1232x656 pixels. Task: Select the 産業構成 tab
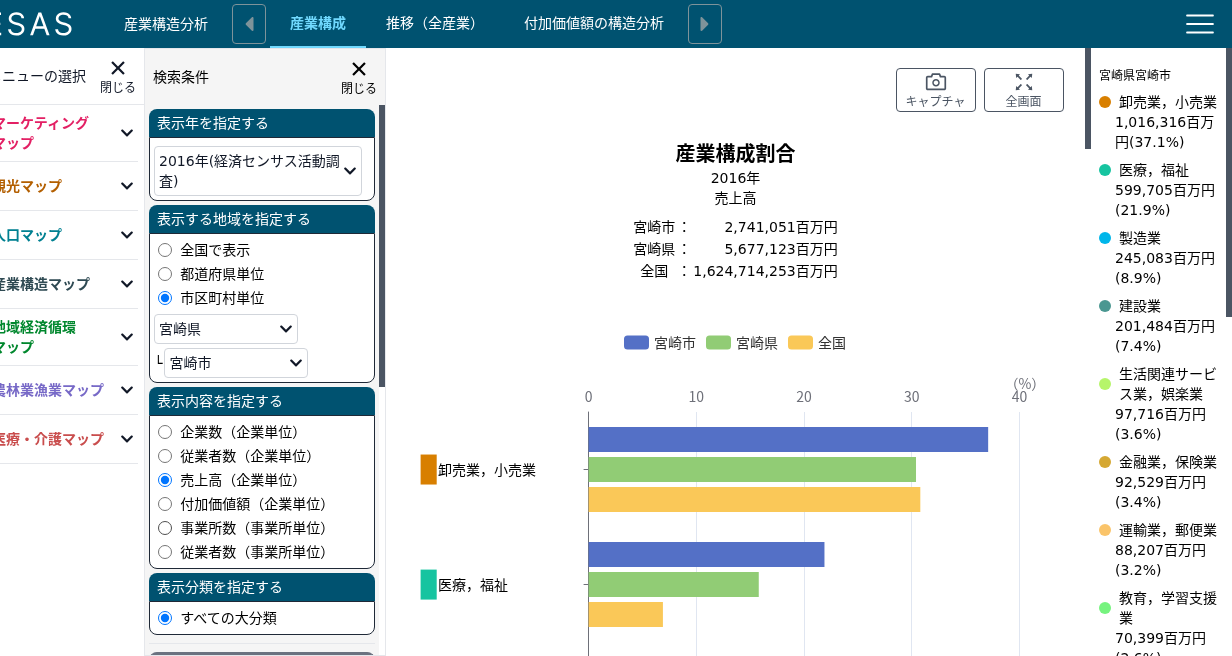(318, 24)
